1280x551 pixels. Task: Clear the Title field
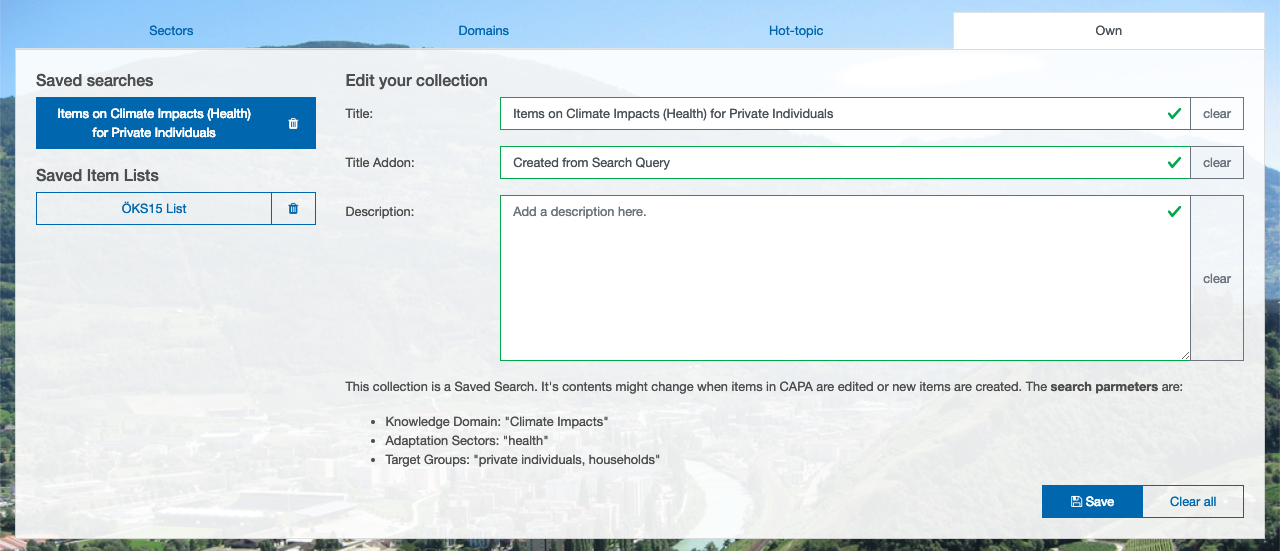pos(1216,114)
